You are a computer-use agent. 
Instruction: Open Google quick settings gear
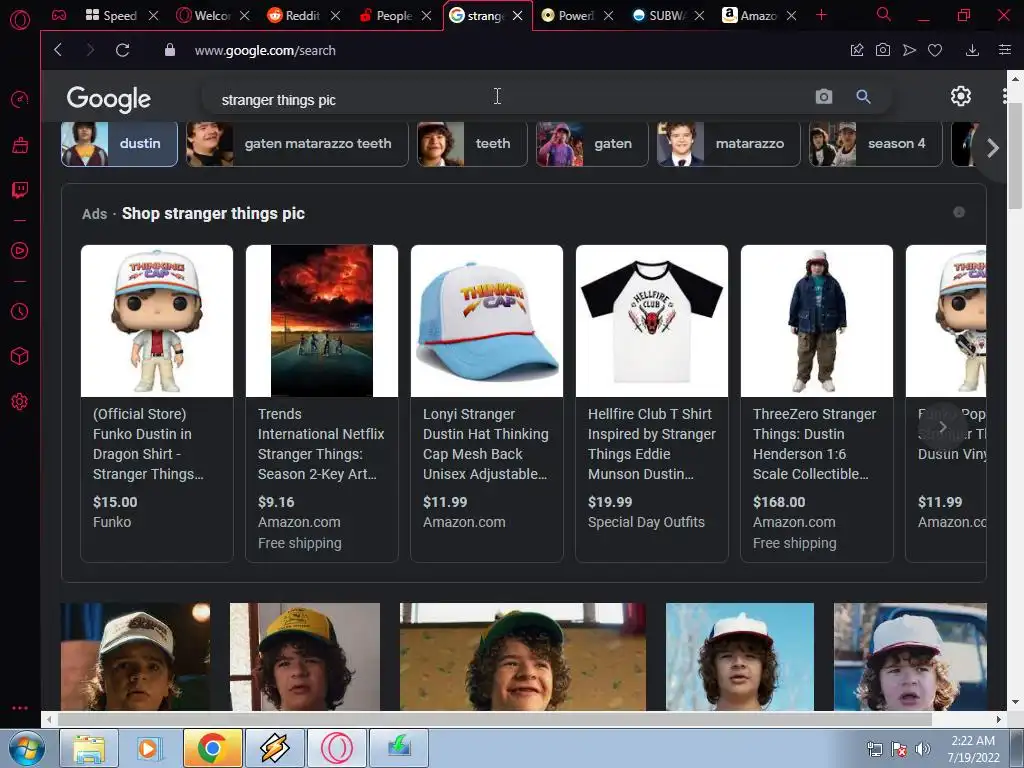point(961,97)
